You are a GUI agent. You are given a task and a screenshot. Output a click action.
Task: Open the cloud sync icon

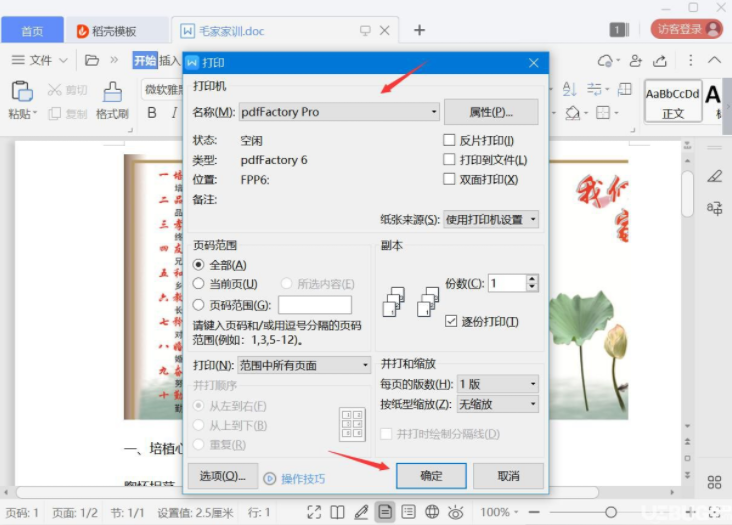pyautogui.click(x=605, y=61)
